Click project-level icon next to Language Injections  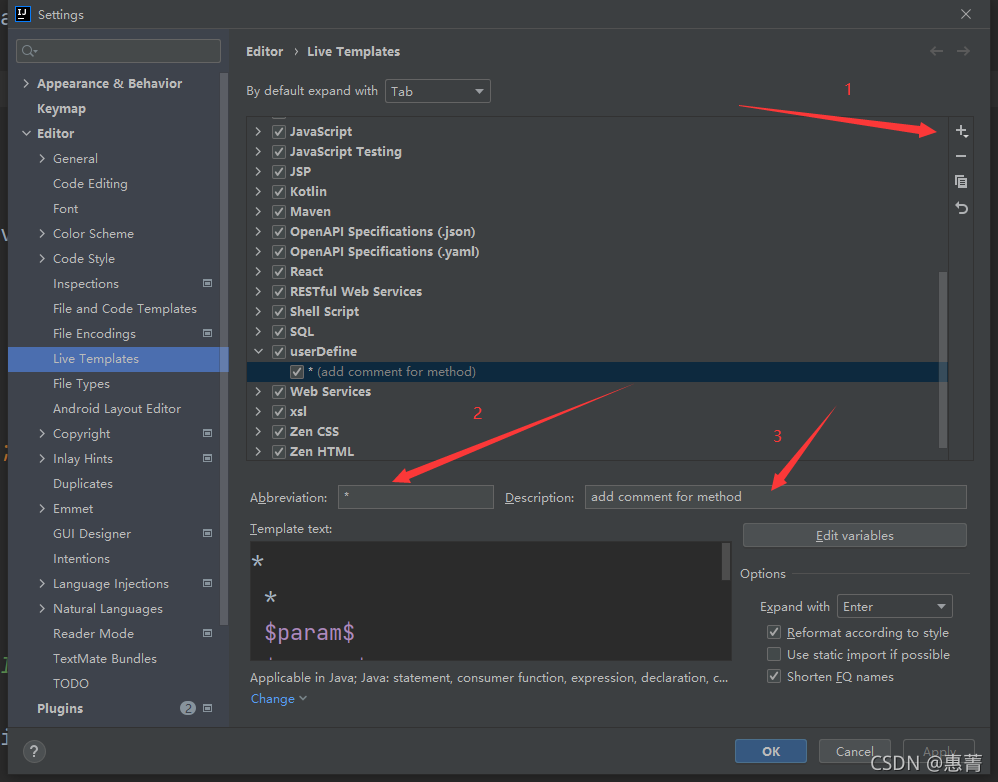click(207, 583)
